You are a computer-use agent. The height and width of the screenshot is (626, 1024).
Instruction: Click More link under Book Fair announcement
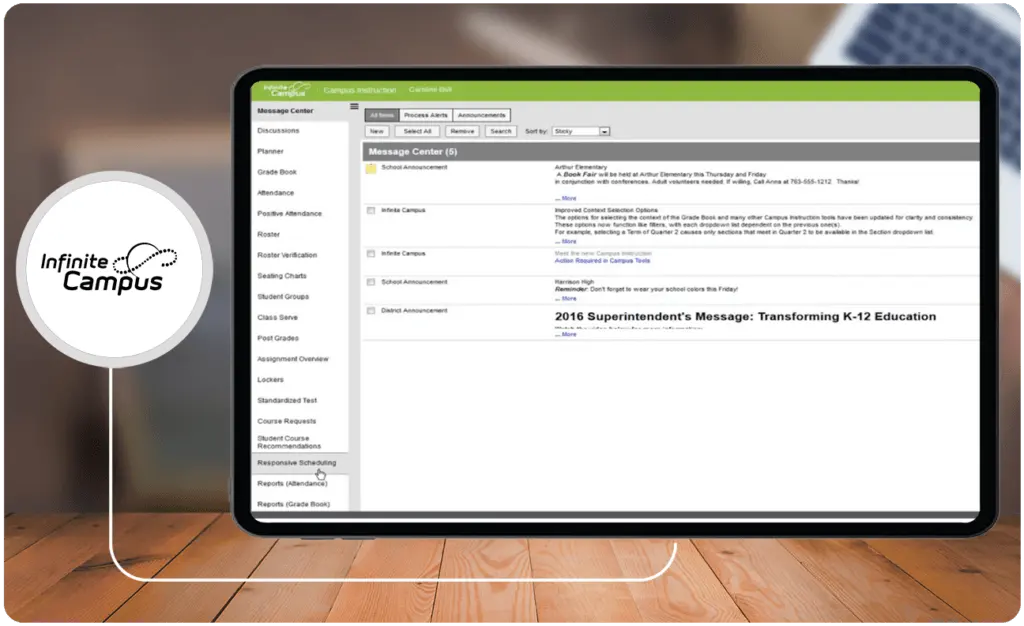click(566, 198)
